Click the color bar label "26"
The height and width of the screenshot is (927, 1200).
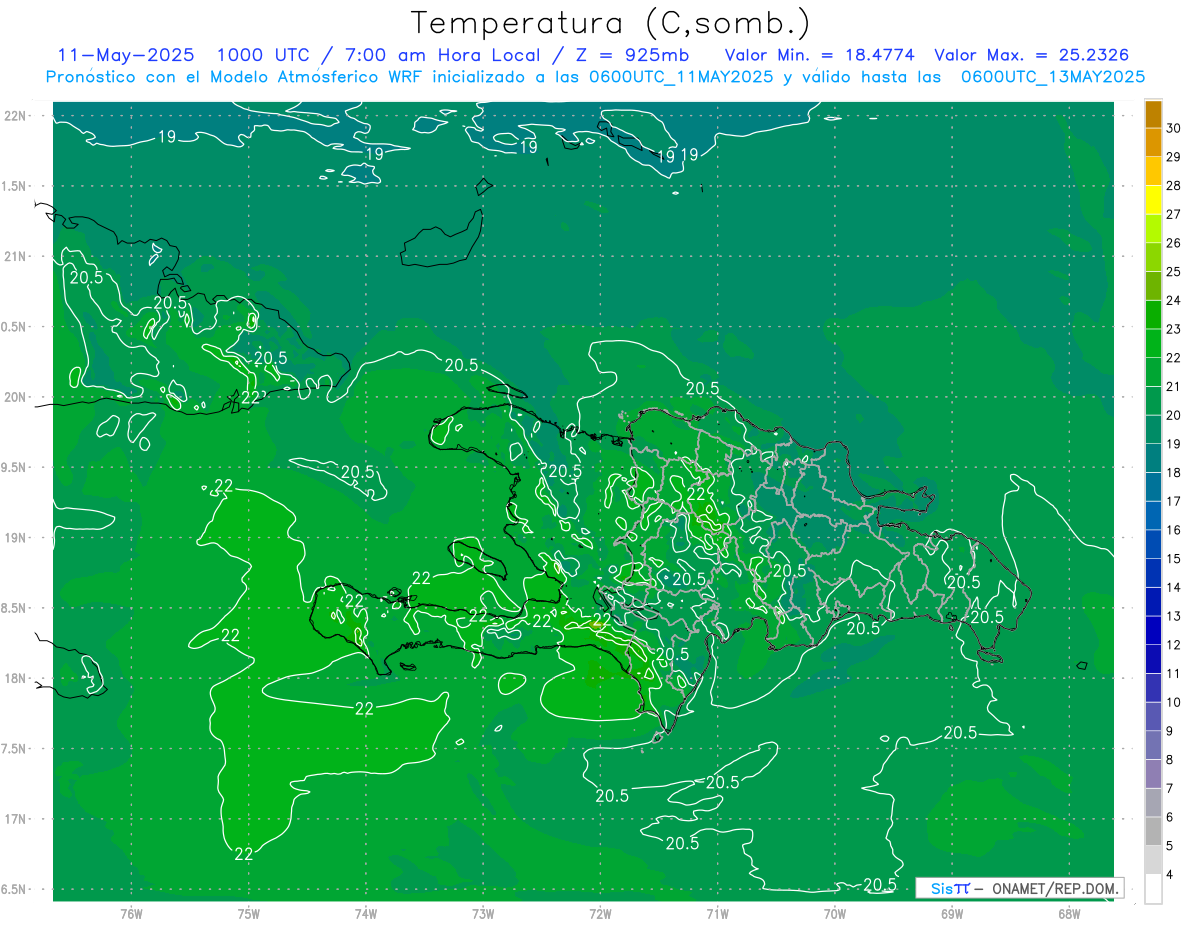tap(1174, 243)
